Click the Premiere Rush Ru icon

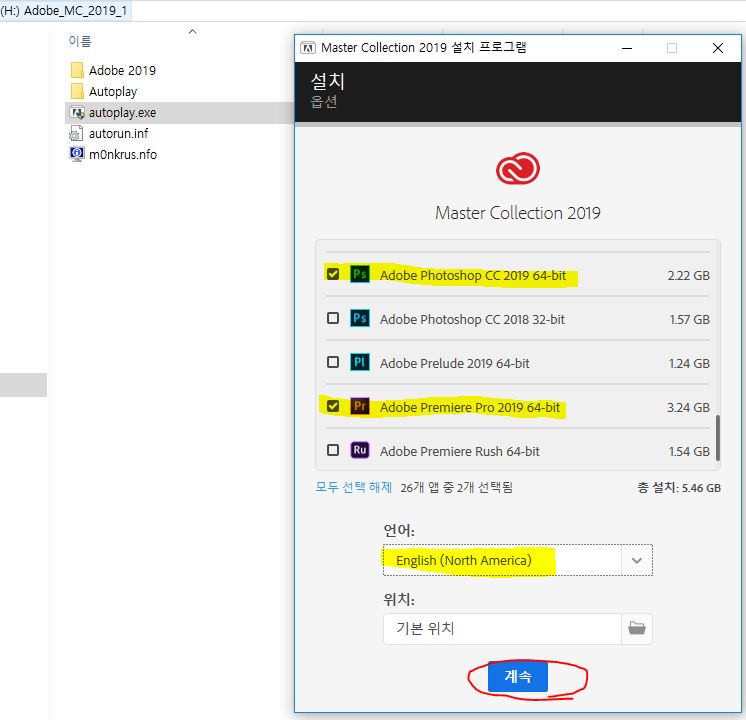[x=360, y=450]
